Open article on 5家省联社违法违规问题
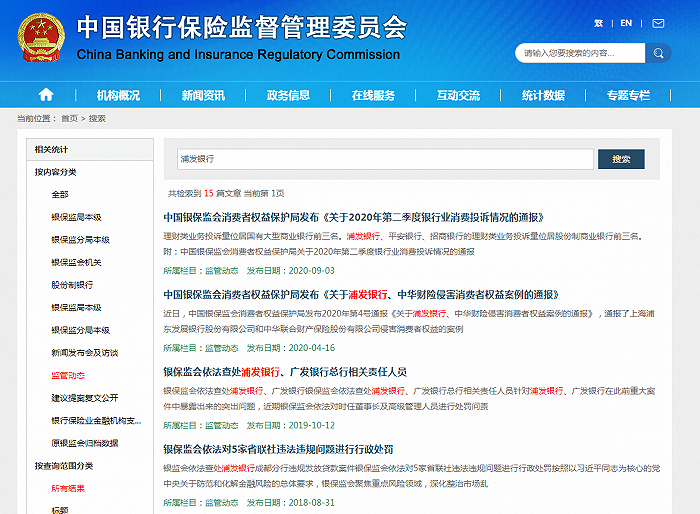 (278, 449)
